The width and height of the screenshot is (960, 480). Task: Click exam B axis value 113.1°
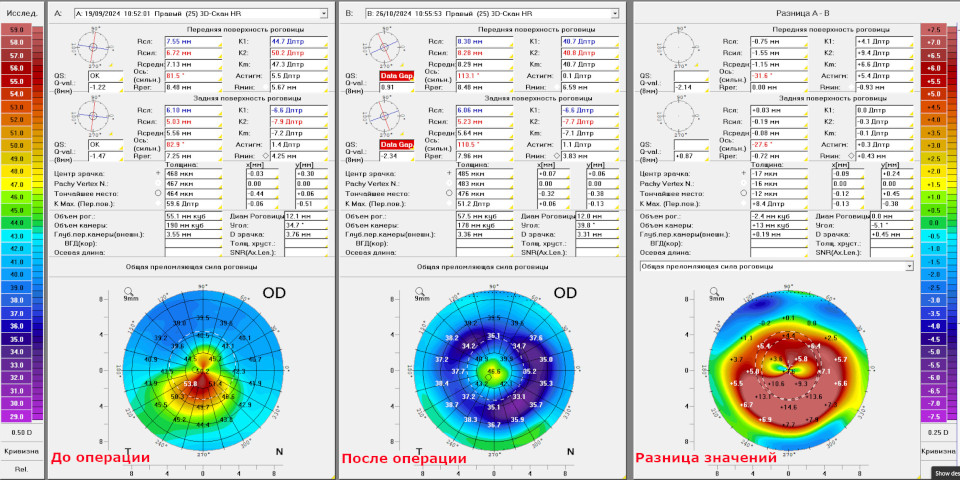[484, 77]
